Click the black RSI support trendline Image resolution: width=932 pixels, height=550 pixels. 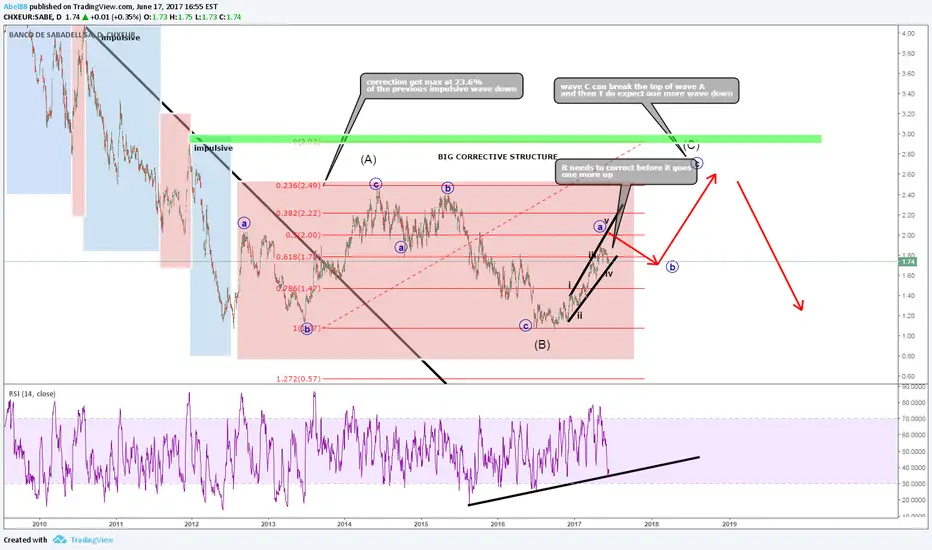pyautogui.click(x=584, y=481)
